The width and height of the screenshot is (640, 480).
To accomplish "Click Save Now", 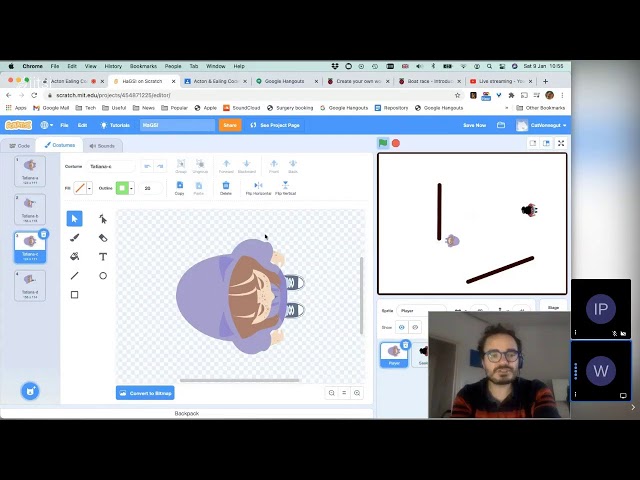I will pyautogui.click(x=474, y=125).
